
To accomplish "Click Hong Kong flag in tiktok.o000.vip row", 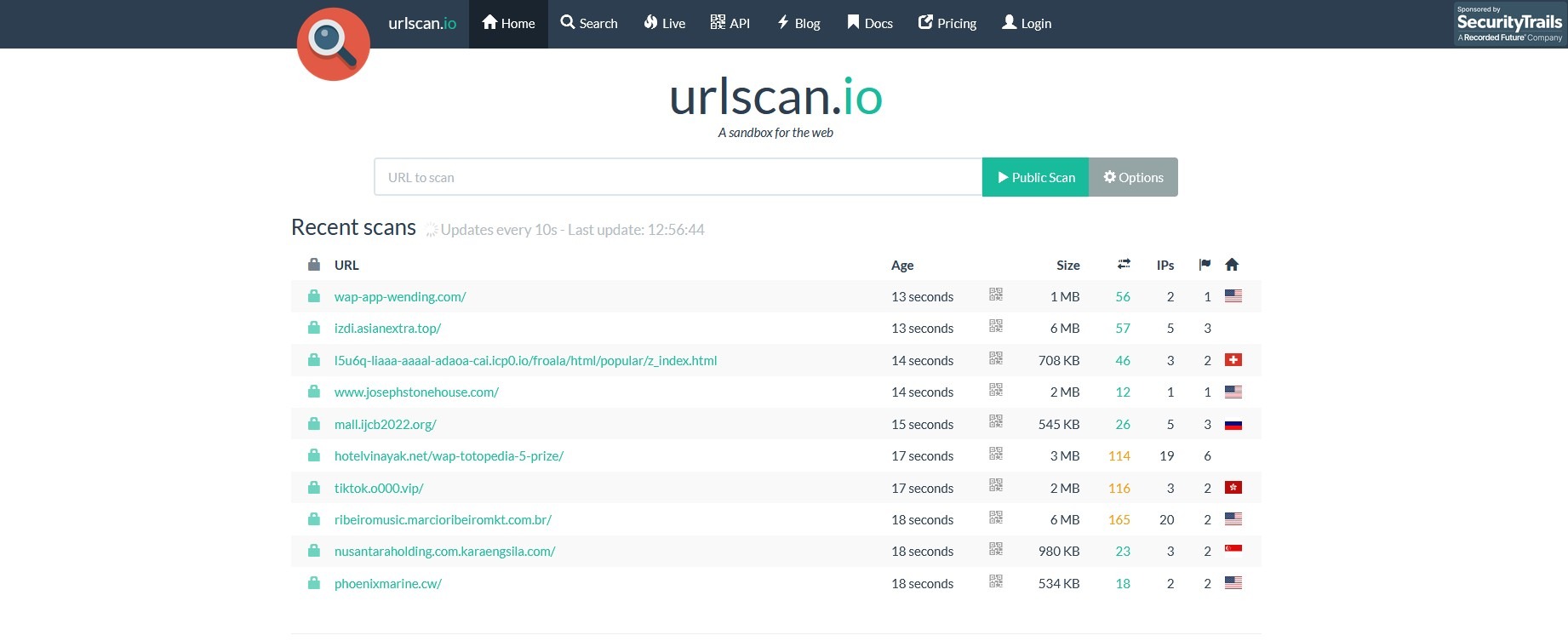I will [1233, 488].
